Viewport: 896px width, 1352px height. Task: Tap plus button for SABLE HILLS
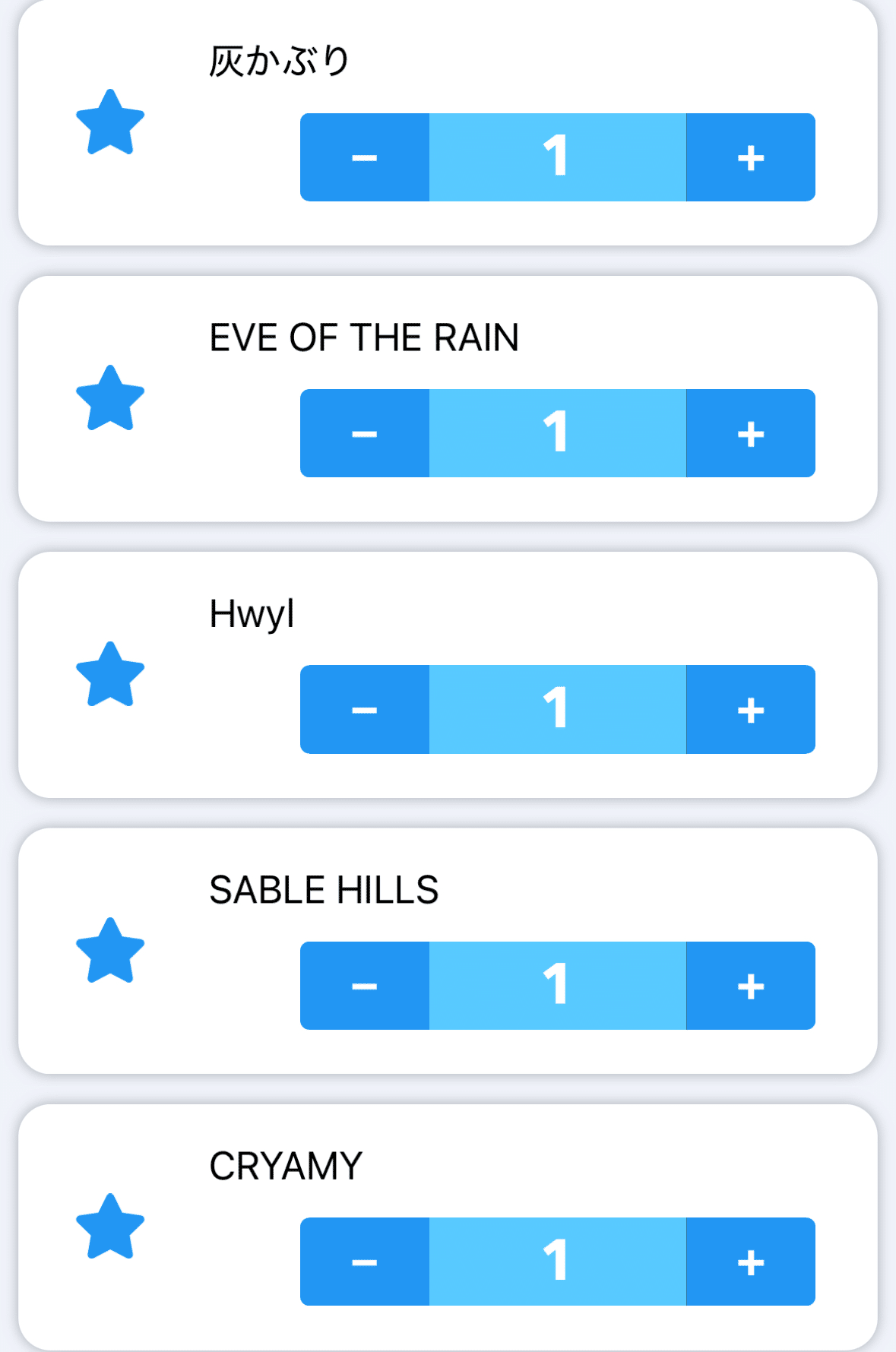[750, 986]
